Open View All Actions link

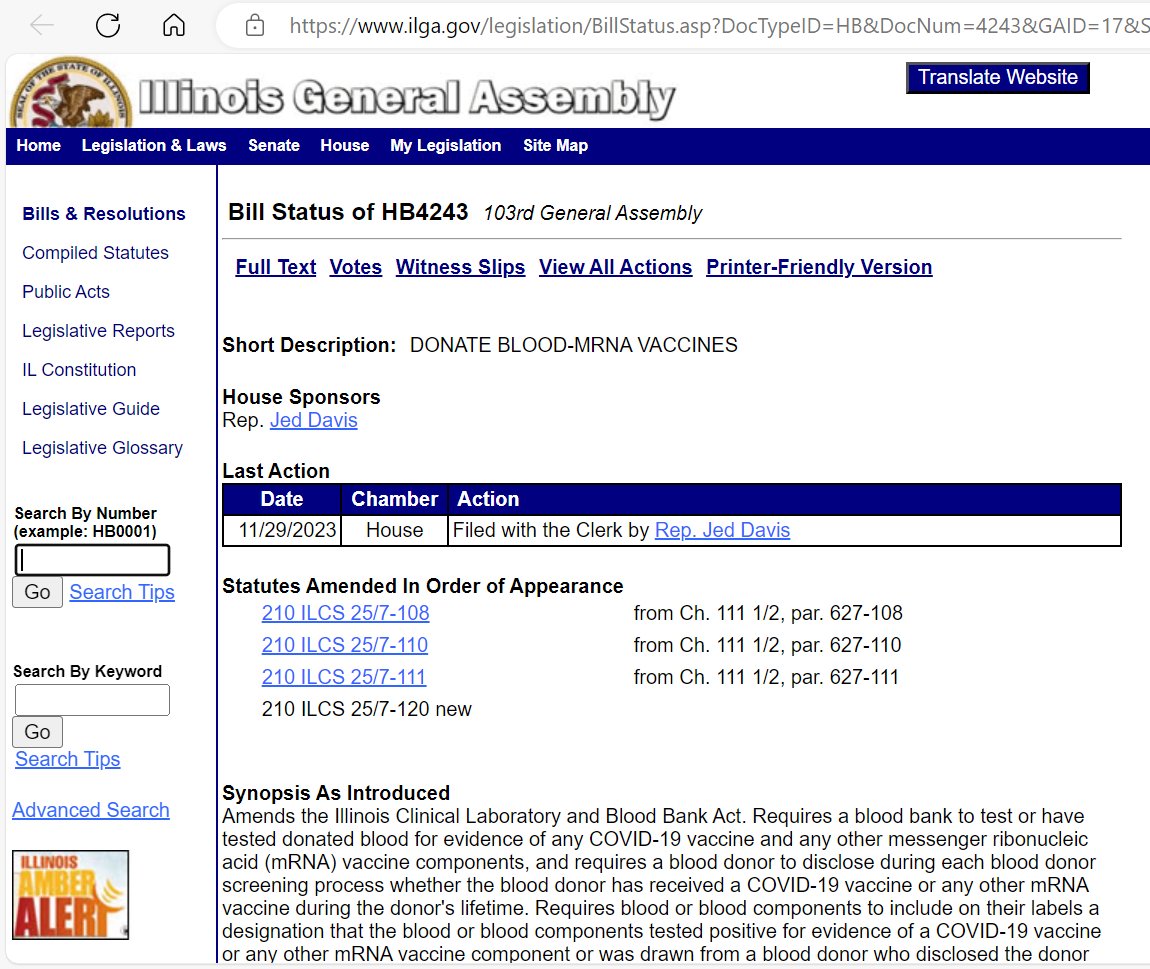pos(615,267)
